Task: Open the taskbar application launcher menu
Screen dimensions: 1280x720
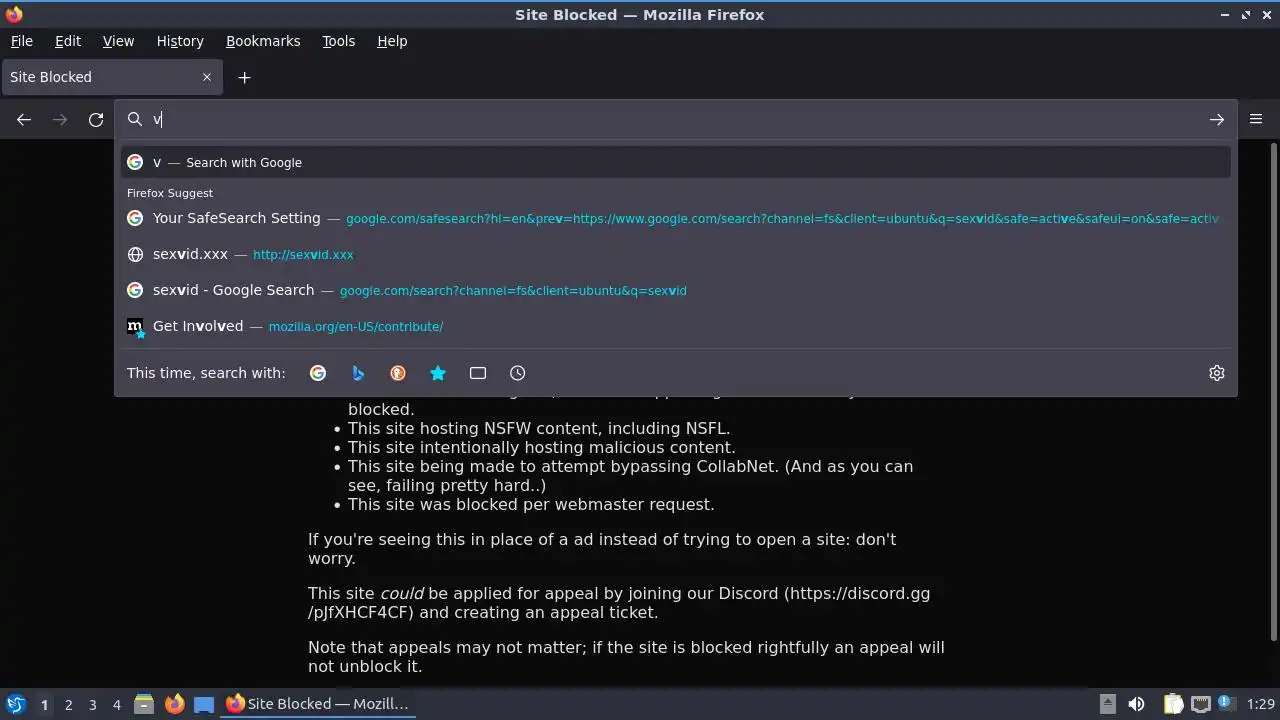Action: pos(15,704)
